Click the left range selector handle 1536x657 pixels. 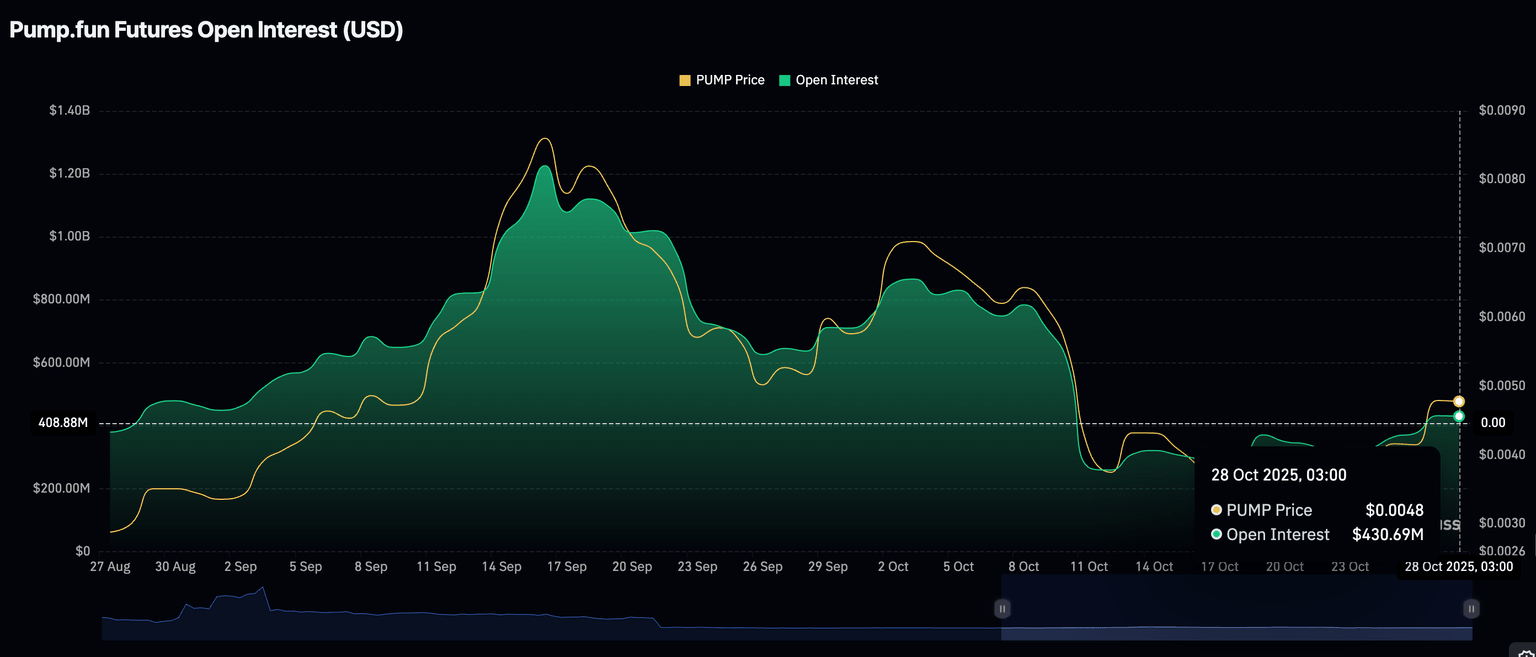1002,608
